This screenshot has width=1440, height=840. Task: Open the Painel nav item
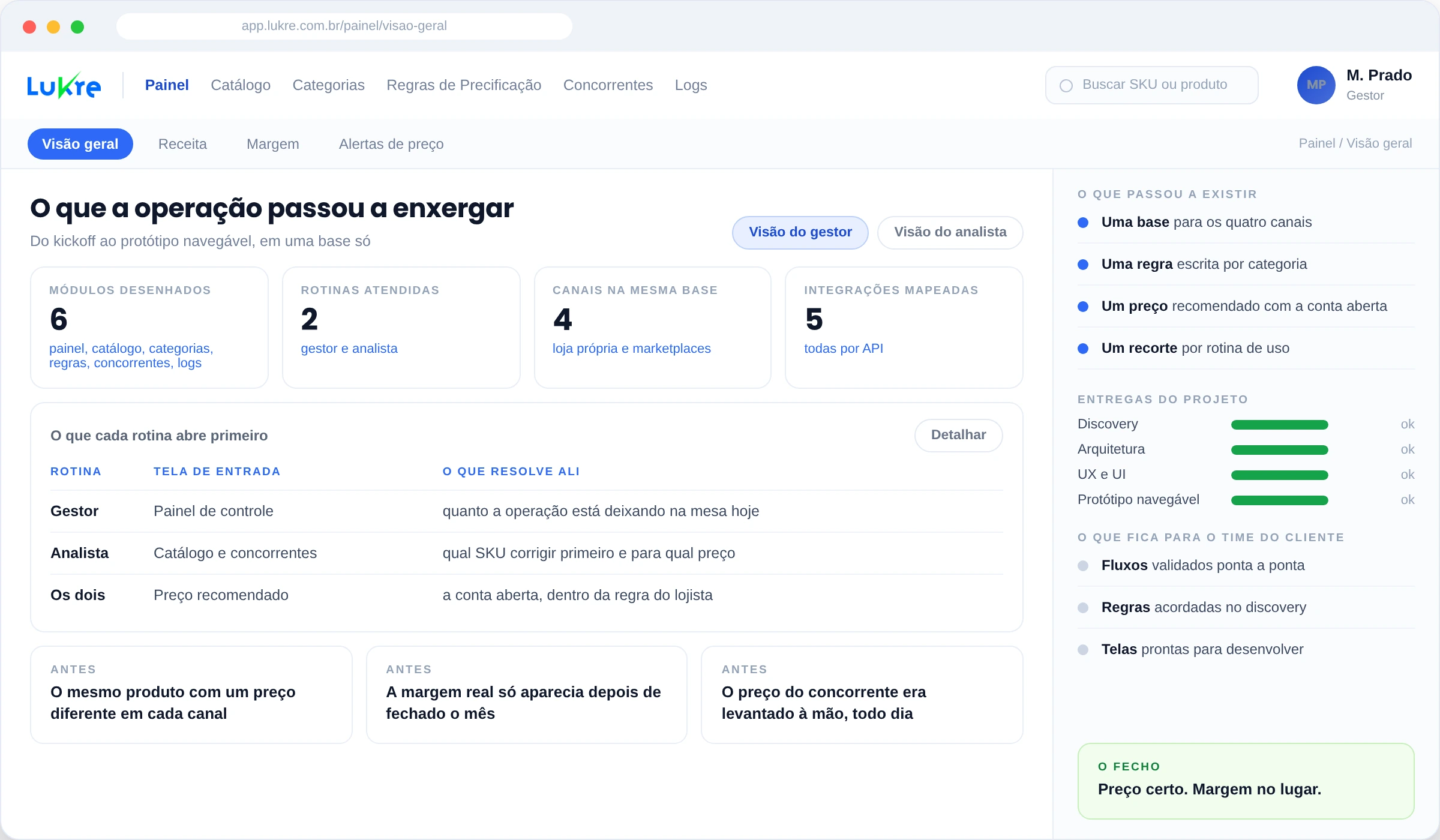[167, 85]
